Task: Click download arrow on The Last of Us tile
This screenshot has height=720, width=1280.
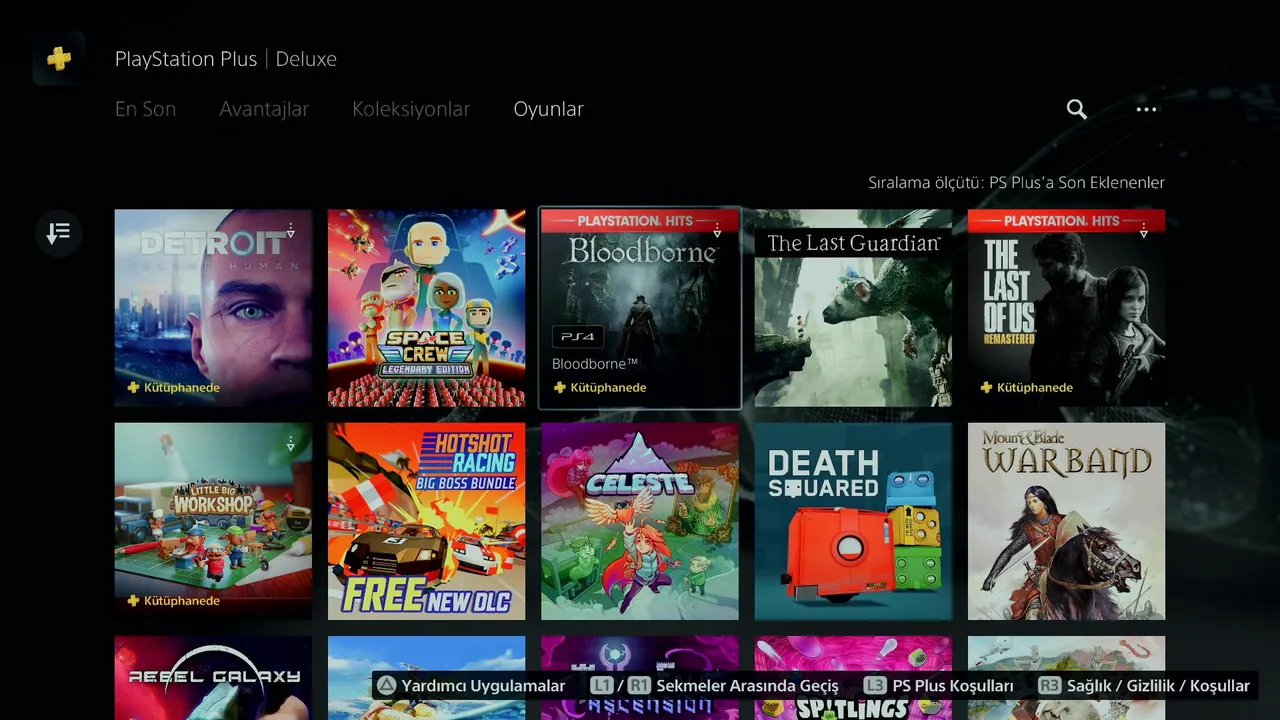Action: pyautogui.click(x=1144, y=231)
